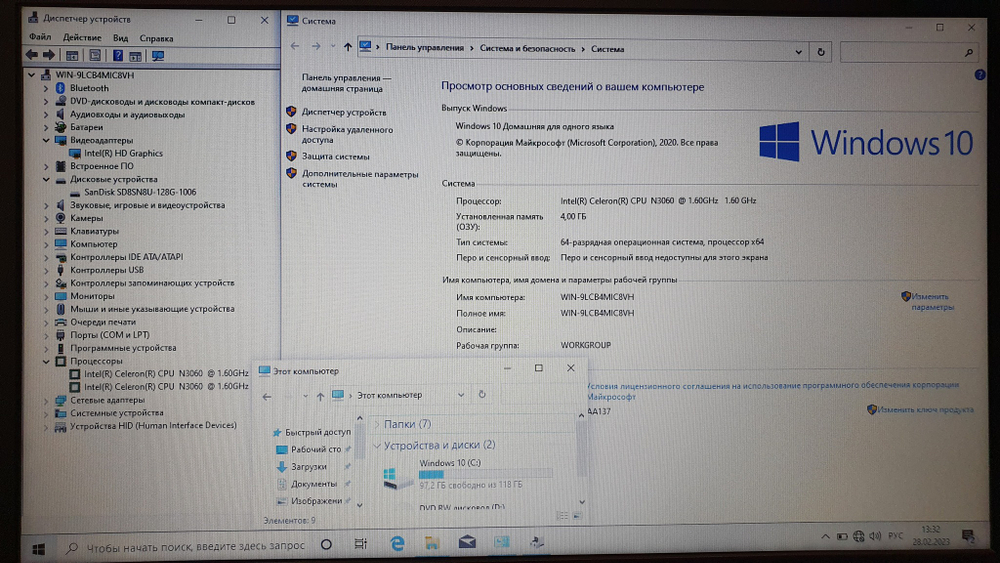
Task: Open Task View on taskbar
Action: [360, 544]
